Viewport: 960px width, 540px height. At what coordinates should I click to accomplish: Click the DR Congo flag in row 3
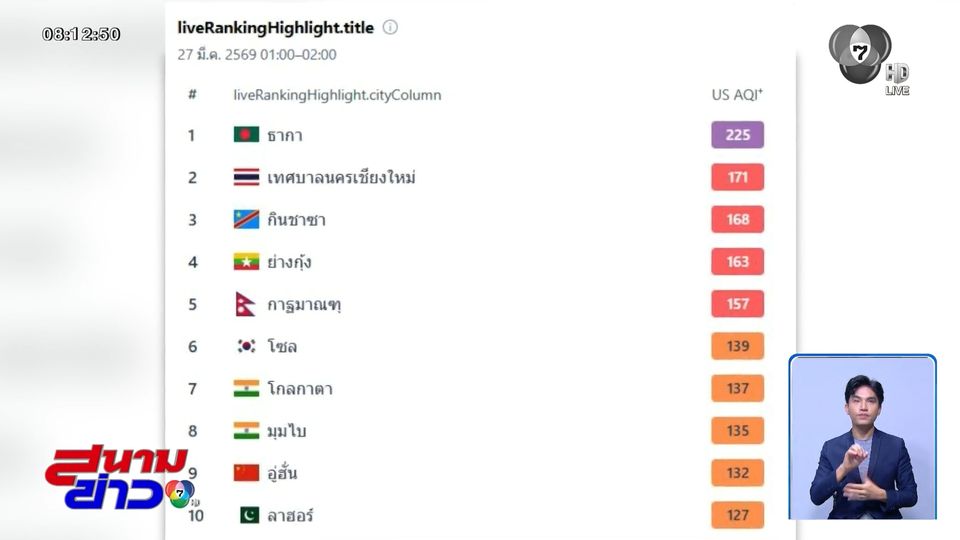[246, 219]
